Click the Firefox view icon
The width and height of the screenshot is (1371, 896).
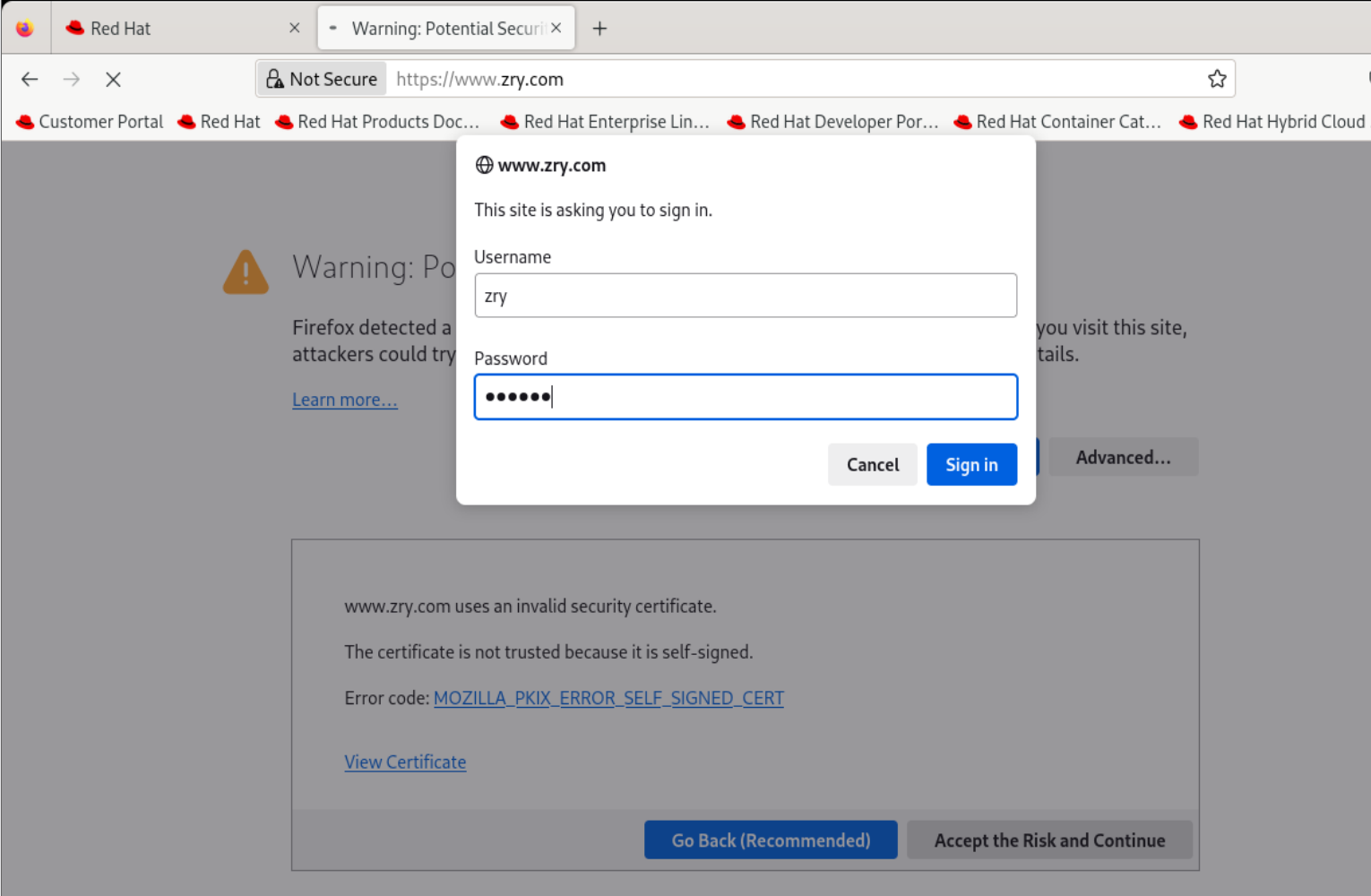[x=24, y=28]
